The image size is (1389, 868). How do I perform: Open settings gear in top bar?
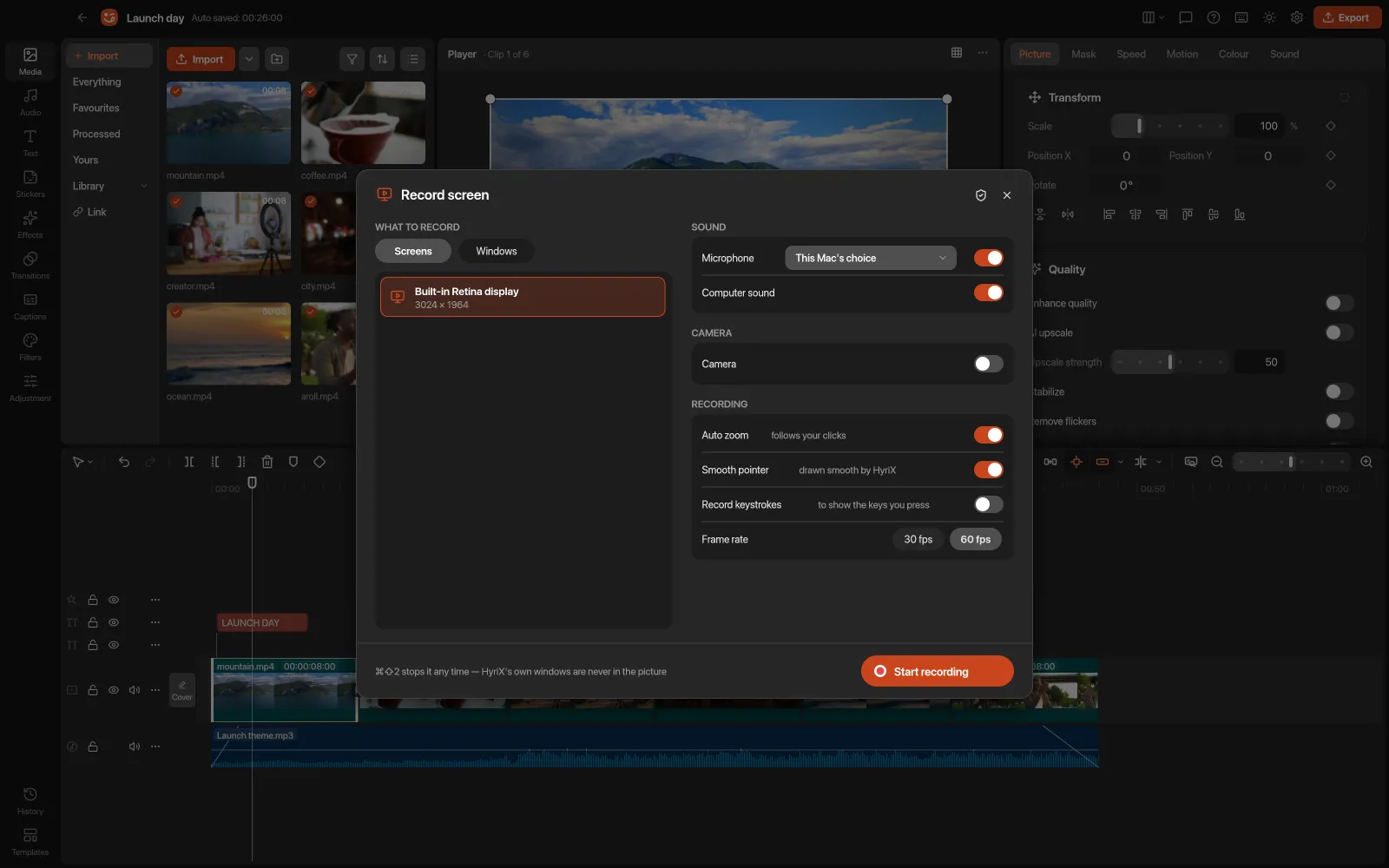[1297, 17]
